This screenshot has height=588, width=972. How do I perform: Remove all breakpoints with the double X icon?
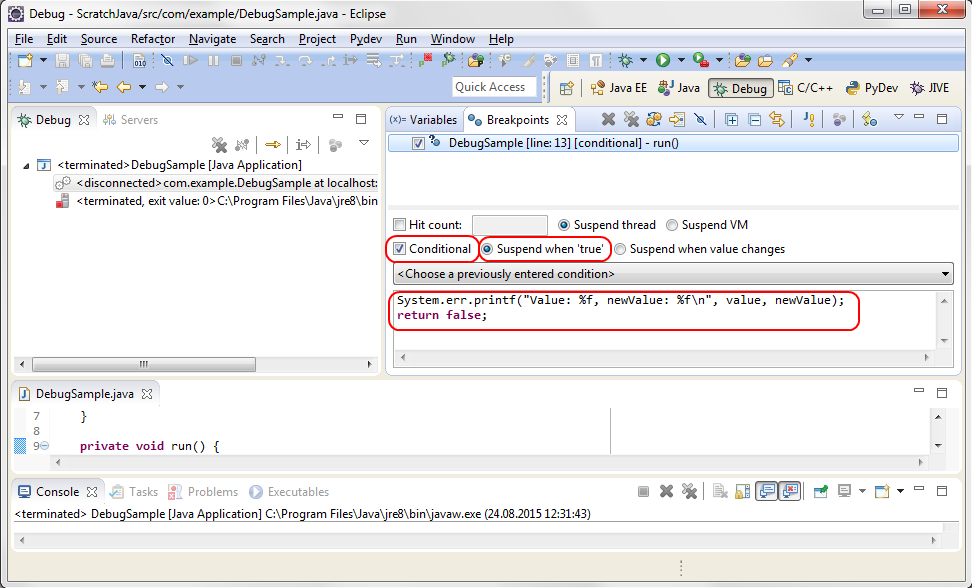coord(631,119)
